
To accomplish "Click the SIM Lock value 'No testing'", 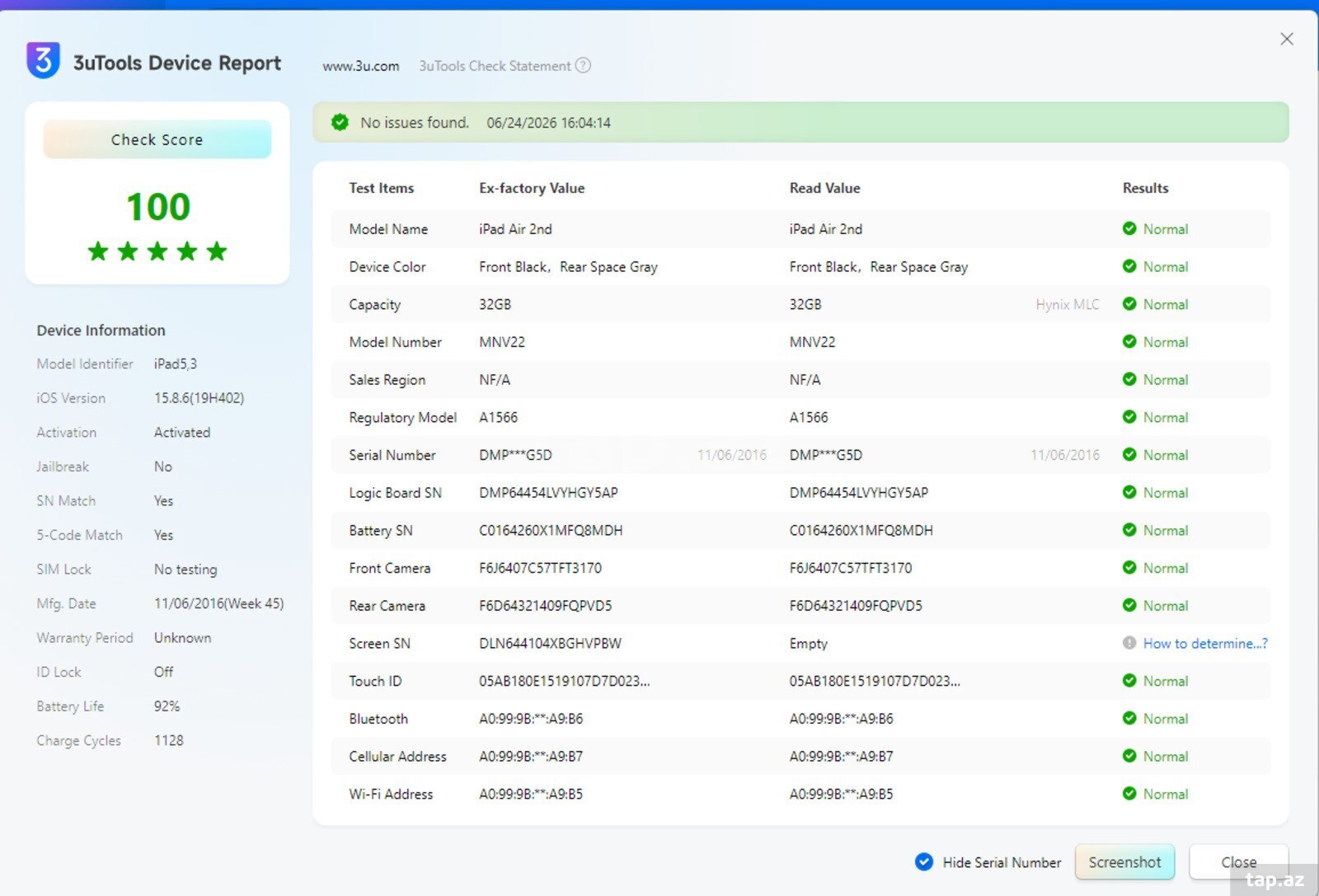I will 185,570.
